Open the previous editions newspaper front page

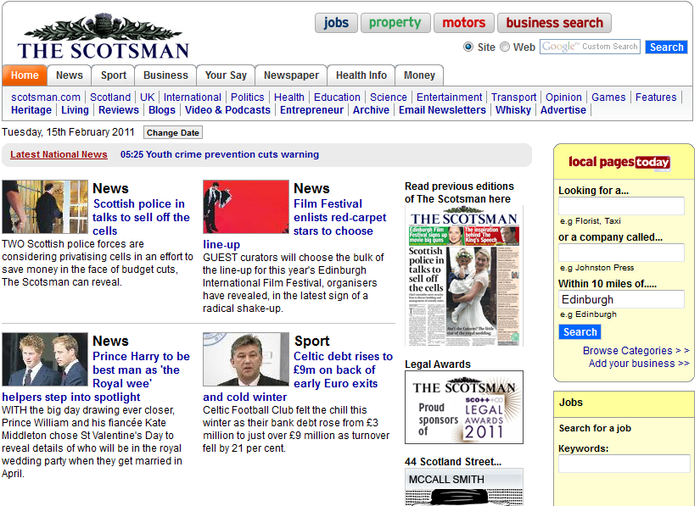point(464,276)
